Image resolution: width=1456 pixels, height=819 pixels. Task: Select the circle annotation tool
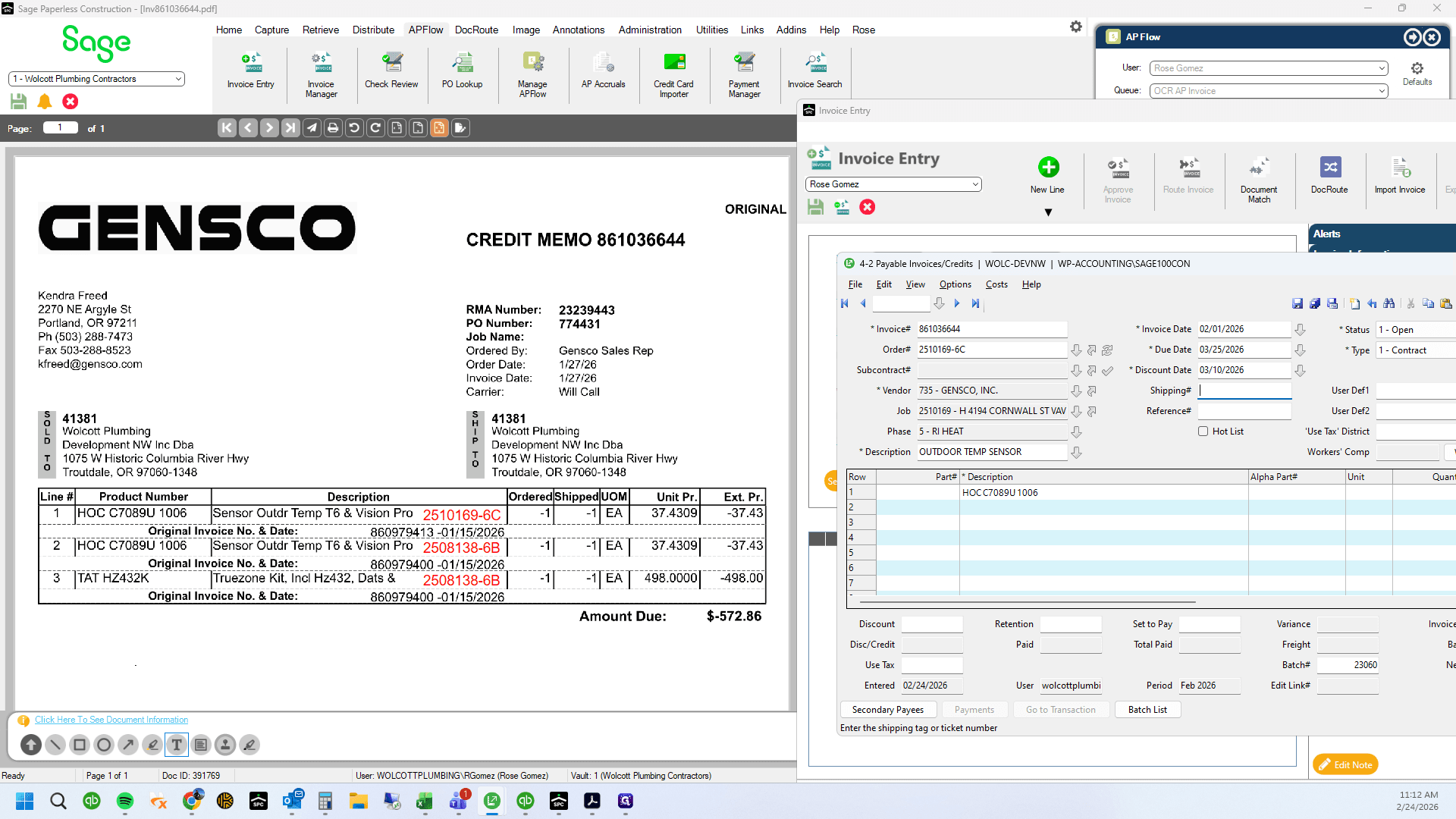click(x=104, y=745)
